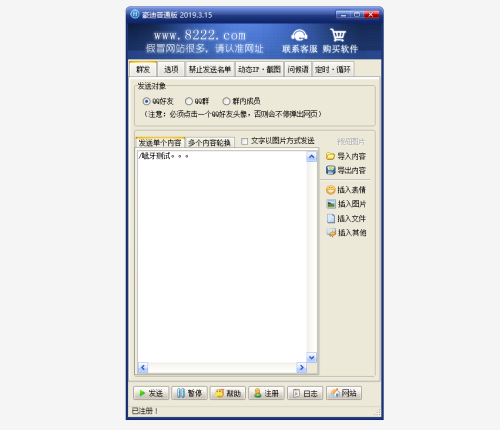Screen dimensions: 500x430
Task: Click the app logo in title bar
Action: tap(135, 14)
